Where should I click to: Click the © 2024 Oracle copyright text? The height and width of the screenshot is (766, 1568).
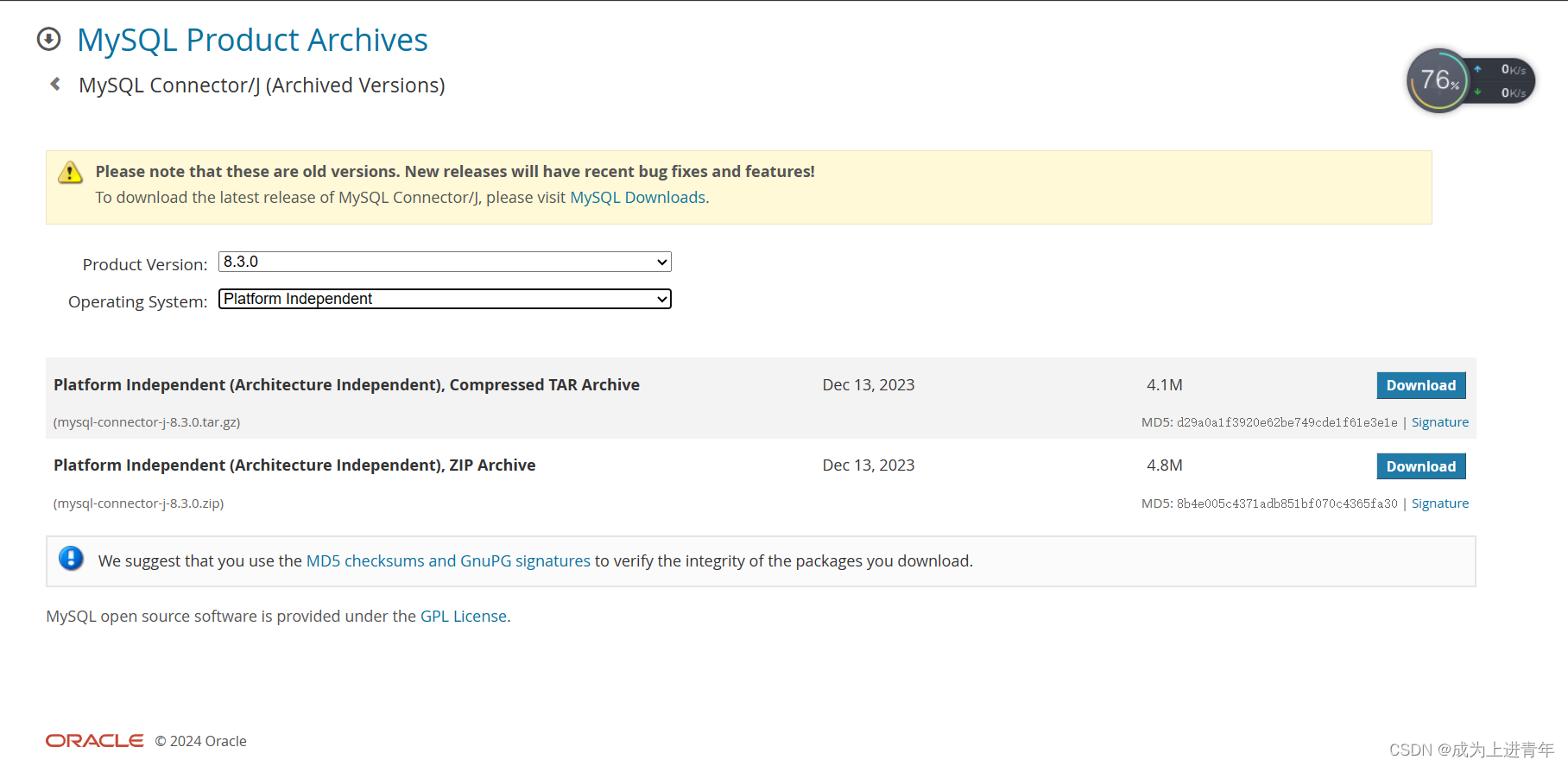[x=200, y=741]
